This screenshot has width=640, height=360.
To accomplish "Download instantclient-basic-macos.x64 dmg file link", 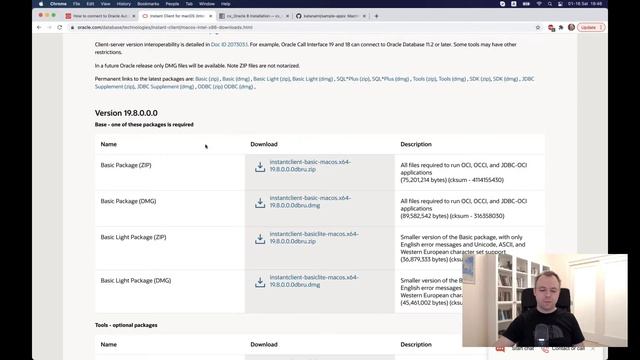I will [x=310, y=201].
